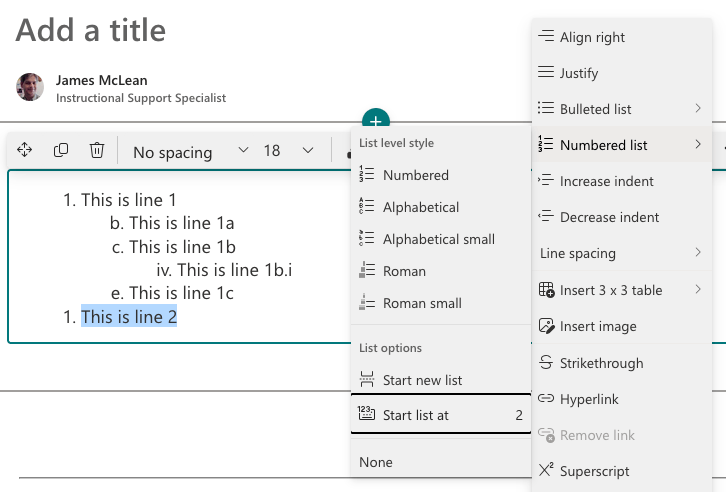Select None for list style
Screen dimensions: 726x492
click(441, 462)
